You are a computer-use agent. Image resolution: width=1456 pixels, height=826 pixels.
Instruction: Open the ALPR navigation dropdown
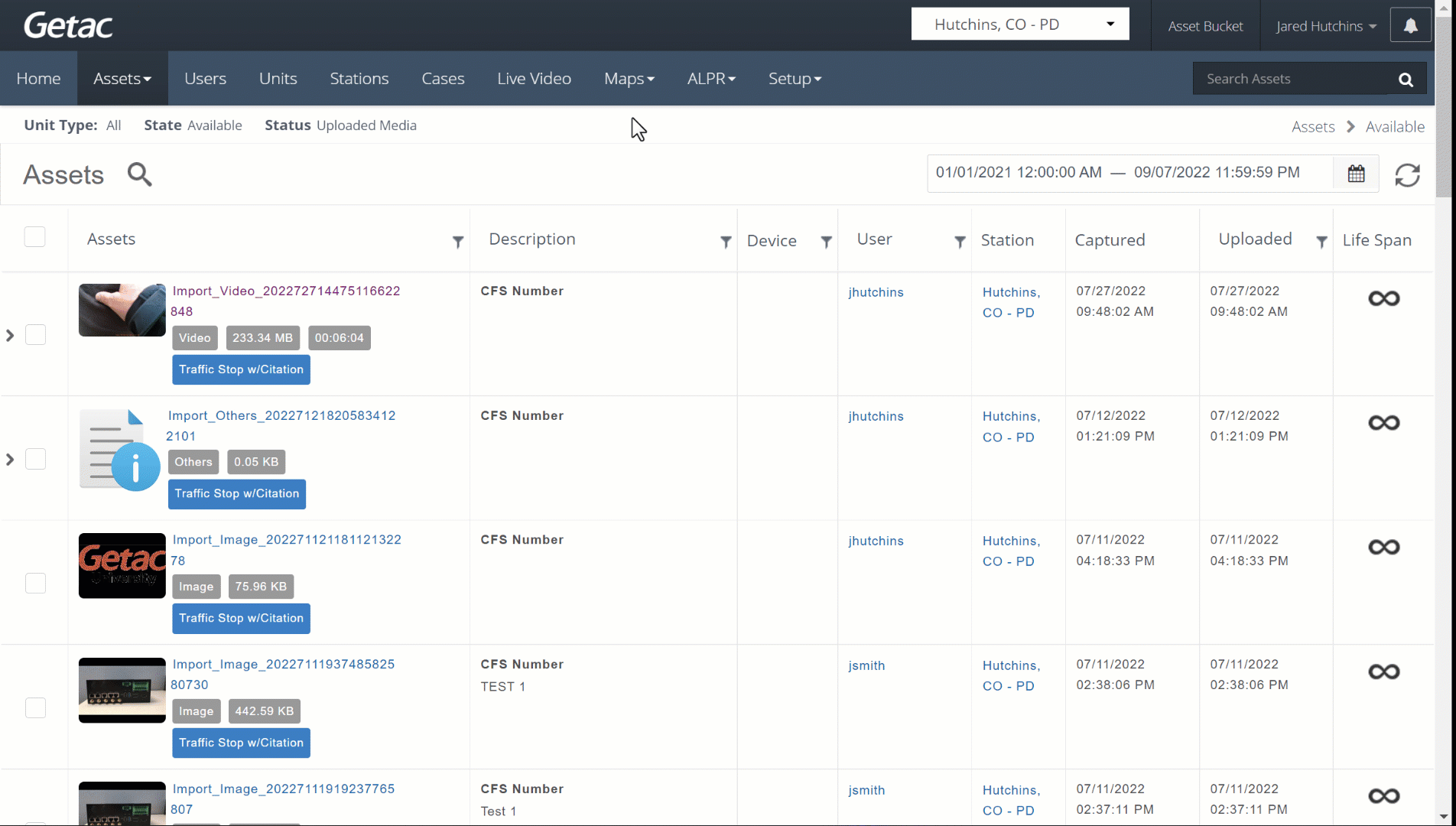711,79
